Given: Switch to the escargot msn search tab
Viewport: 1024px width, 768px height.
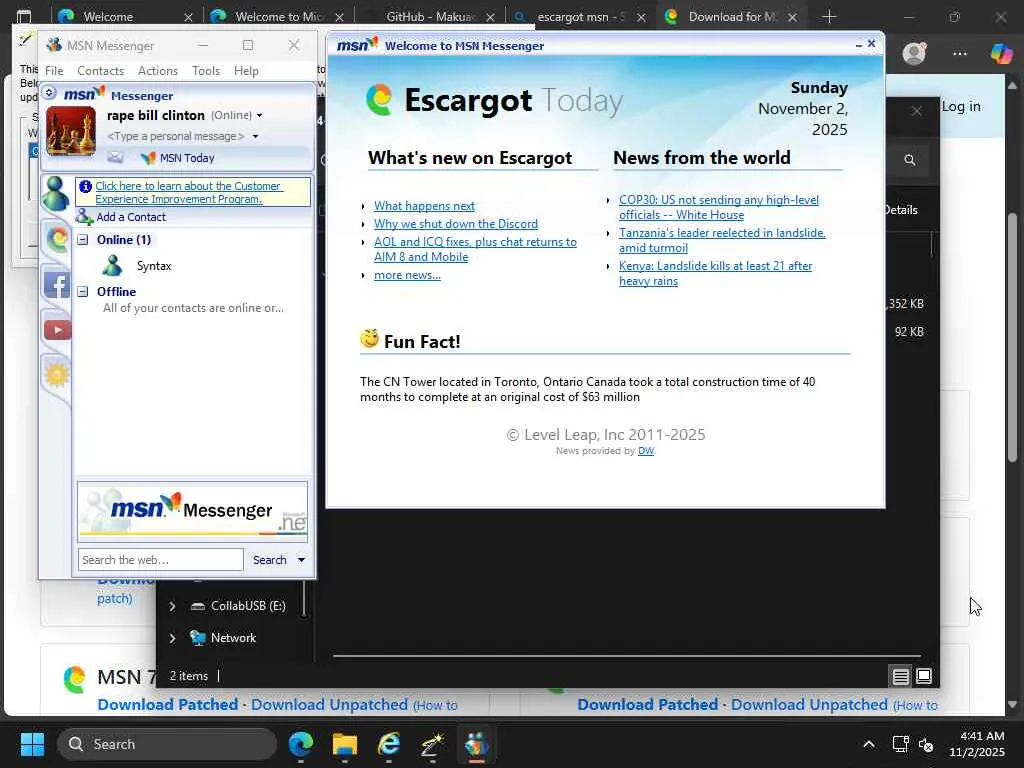Looking at the screenshot, I should (x=579, y=17).
